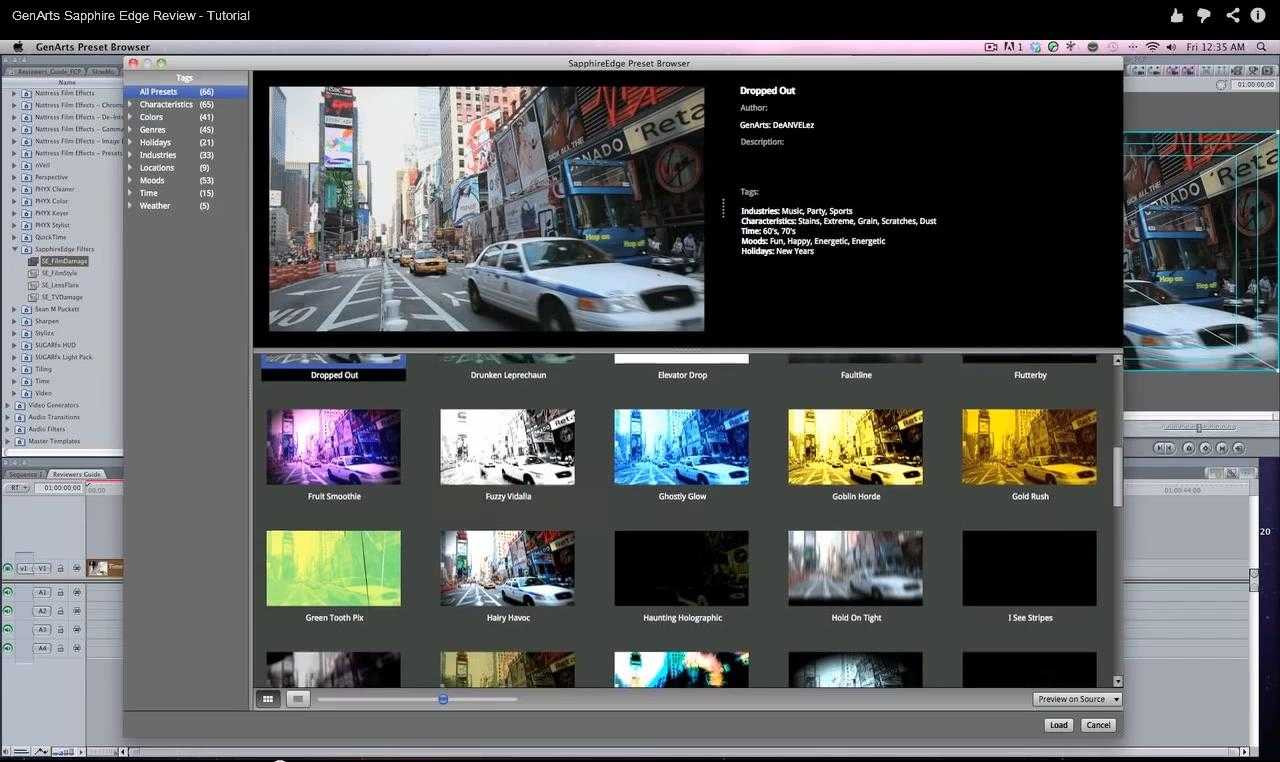Select the Ghostly Glow preset thumbnail
1280x762 pixels.
point(681,447)
